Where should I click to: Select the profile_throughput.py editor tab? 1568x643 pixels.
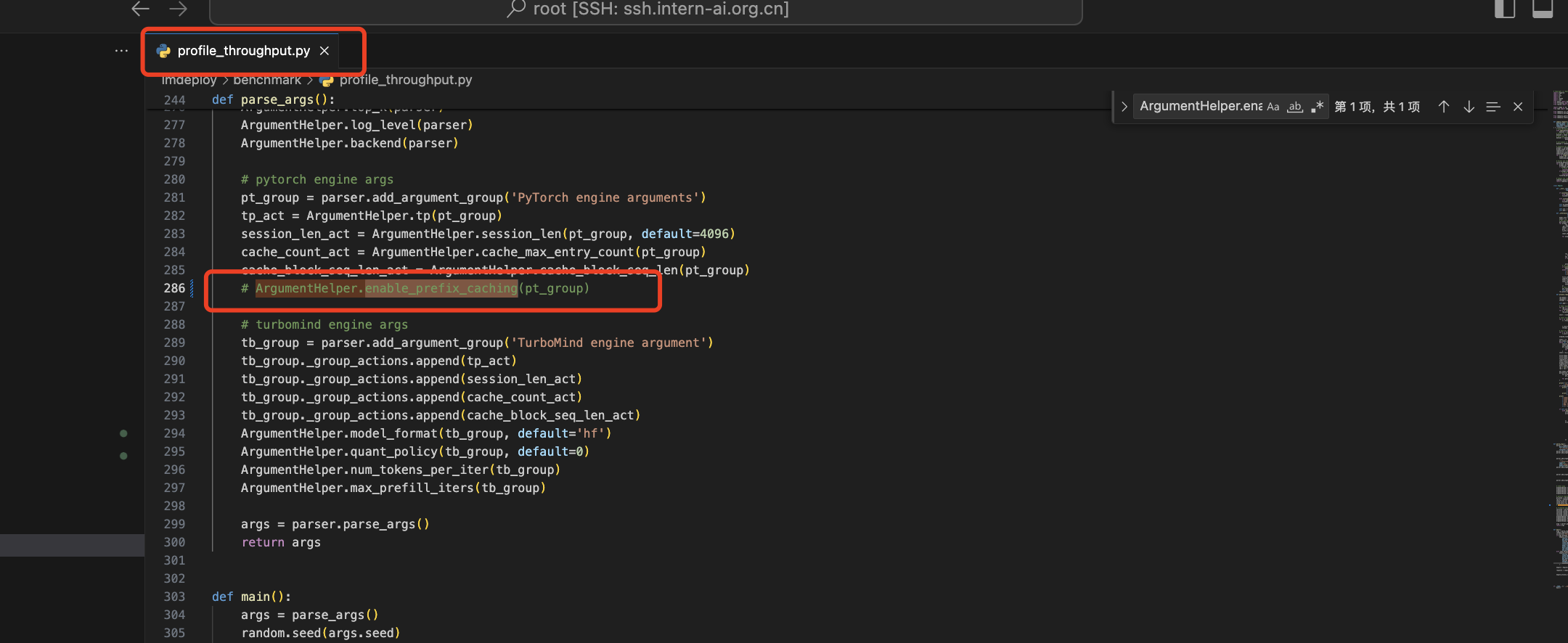[x=244, y=51]
